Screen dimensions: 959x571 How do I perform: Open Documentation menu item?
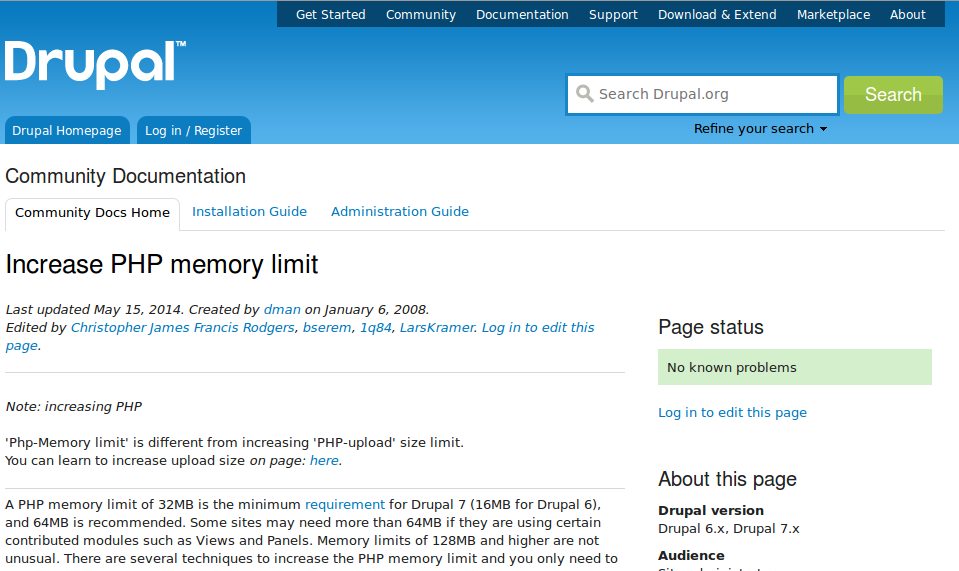pyautogui.click(x=522, y=14)
